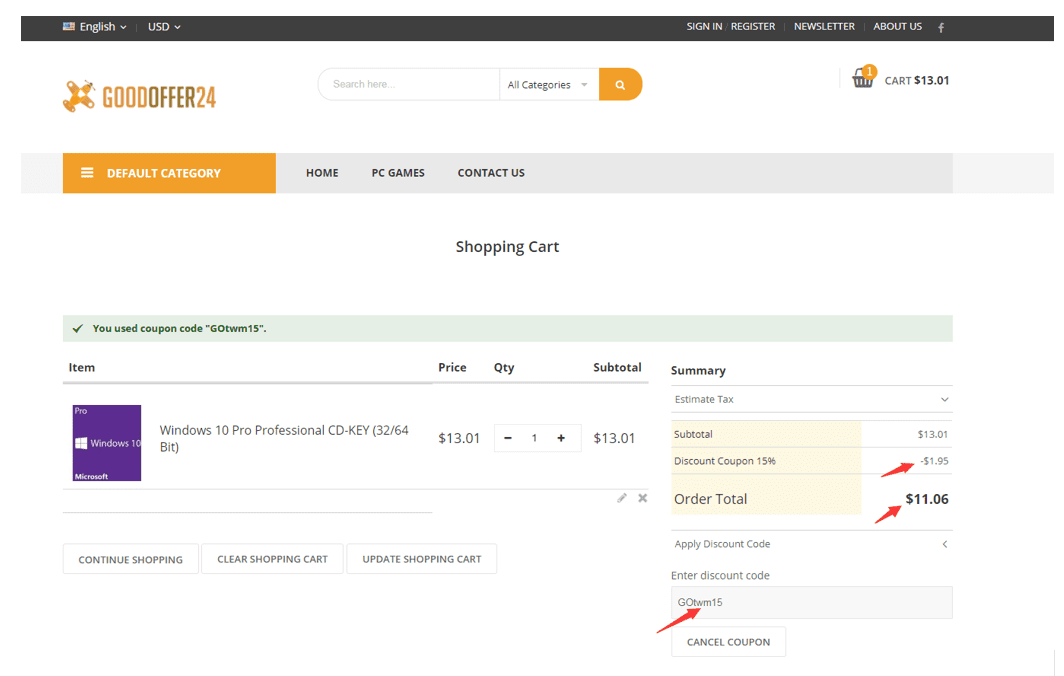The height and width of the screenshot is (676, 1064).
Task: Click the Summary subtotal $13.01 value
Action: [933, 434]
